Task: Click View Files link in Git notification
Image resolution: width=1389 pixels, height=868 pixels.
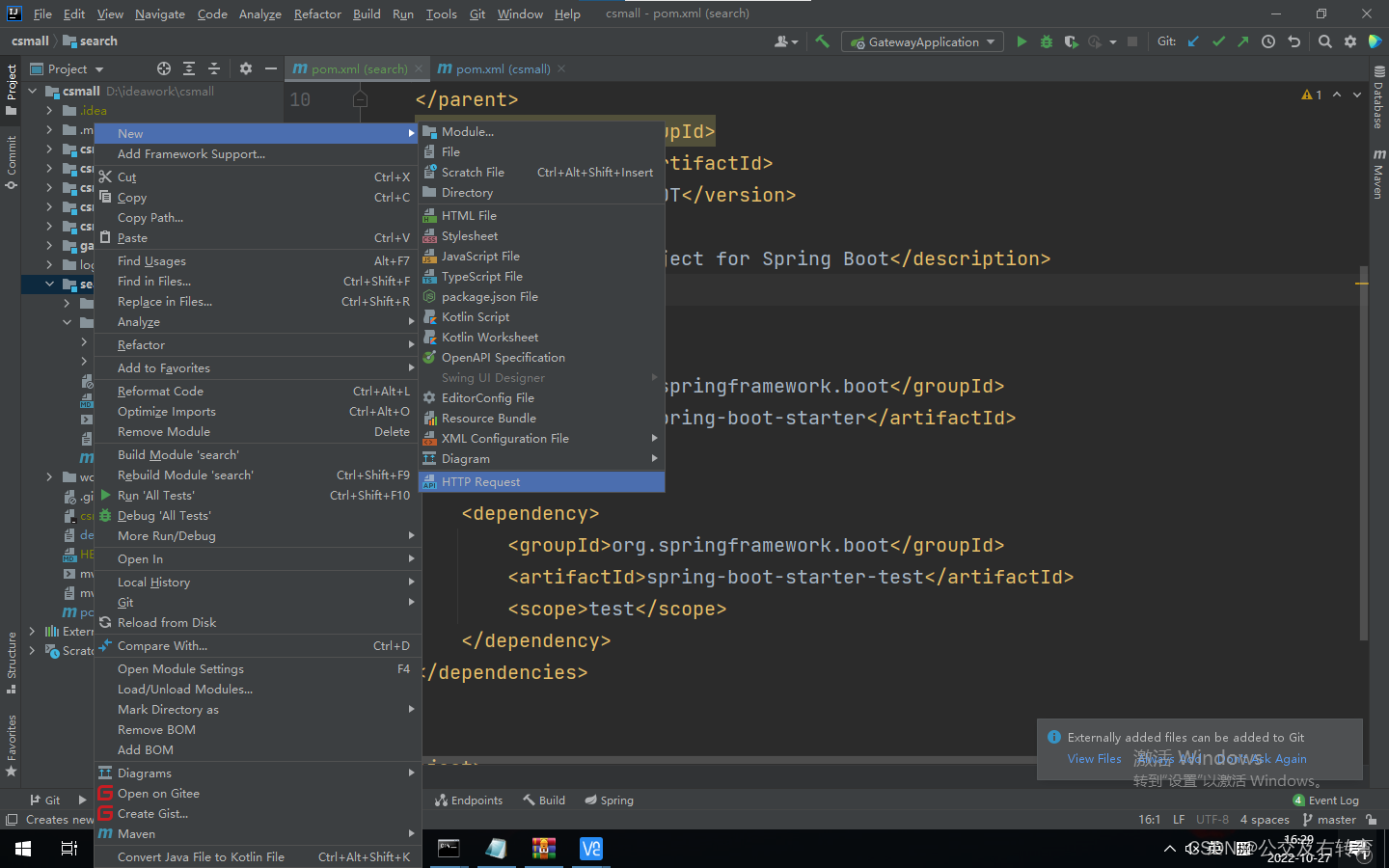Action: pos(1094,759)
